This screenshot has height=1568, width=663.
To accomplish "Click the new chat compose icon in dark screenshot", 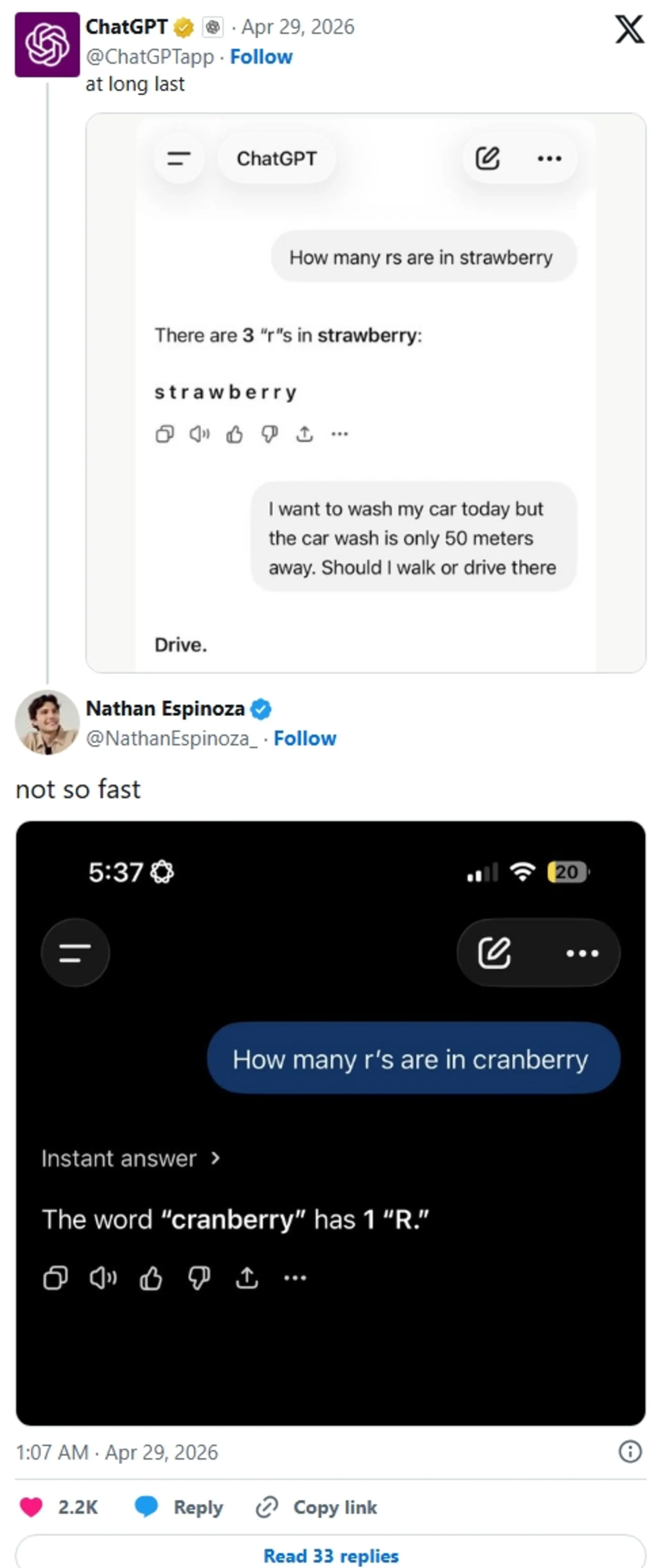I will tap(494, 953).
